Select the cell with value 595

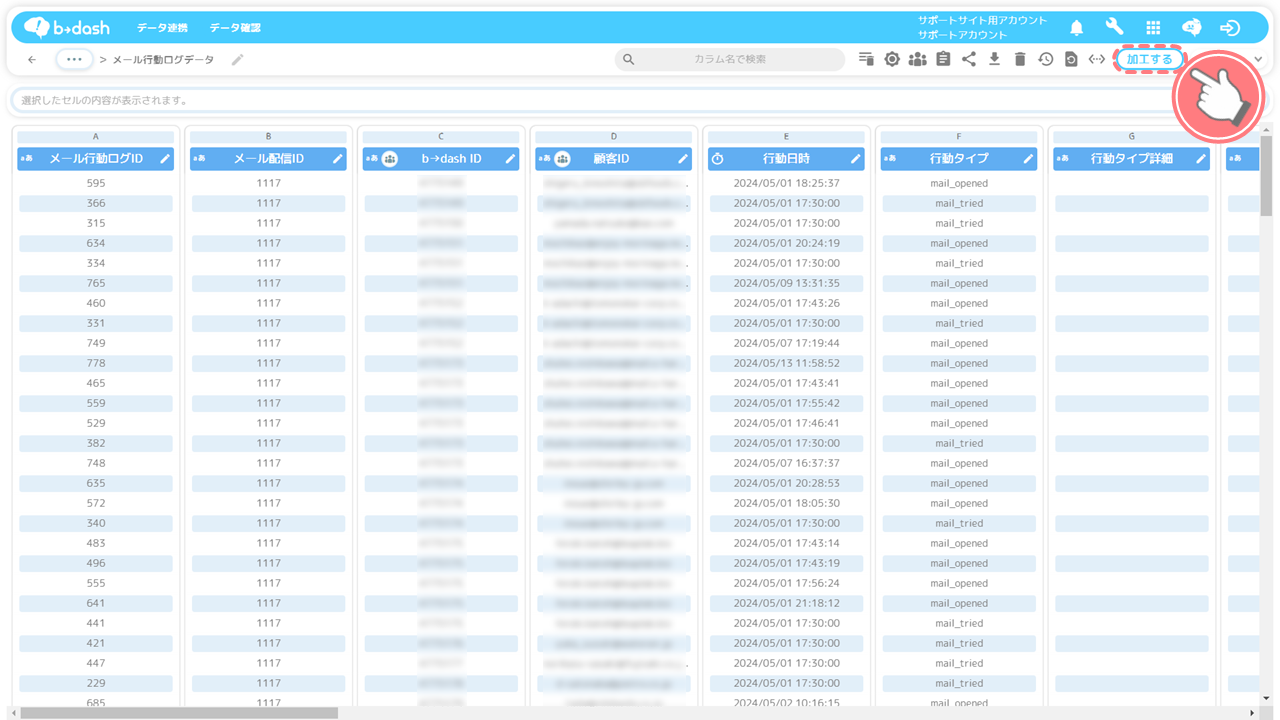(96, 183)
